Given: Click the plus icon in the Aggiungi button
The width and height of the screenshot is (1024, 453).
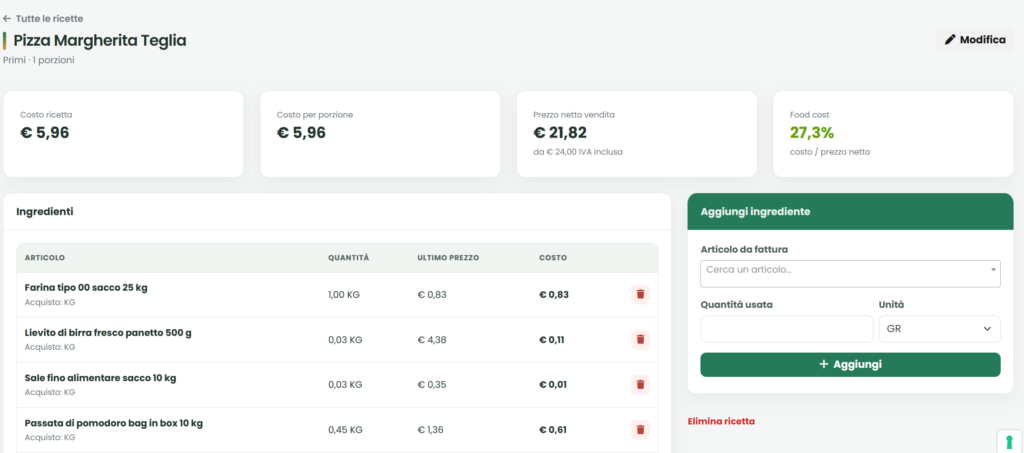Looking at the screenshot, I should click(x=824, y=364).
